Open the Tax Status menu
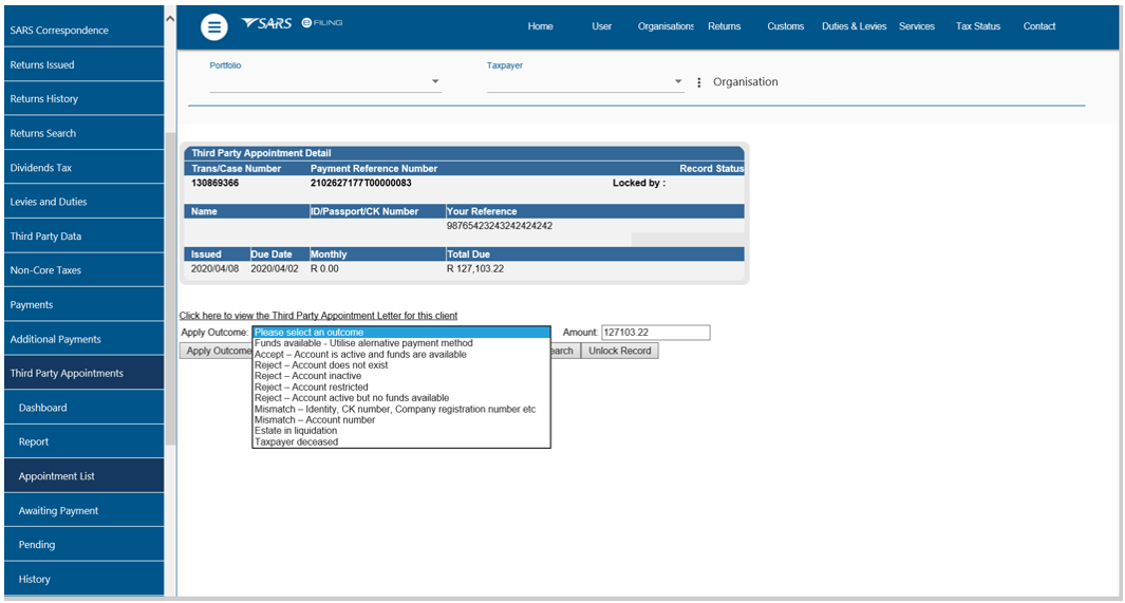 pyautogui.click(x=977, y=27)
